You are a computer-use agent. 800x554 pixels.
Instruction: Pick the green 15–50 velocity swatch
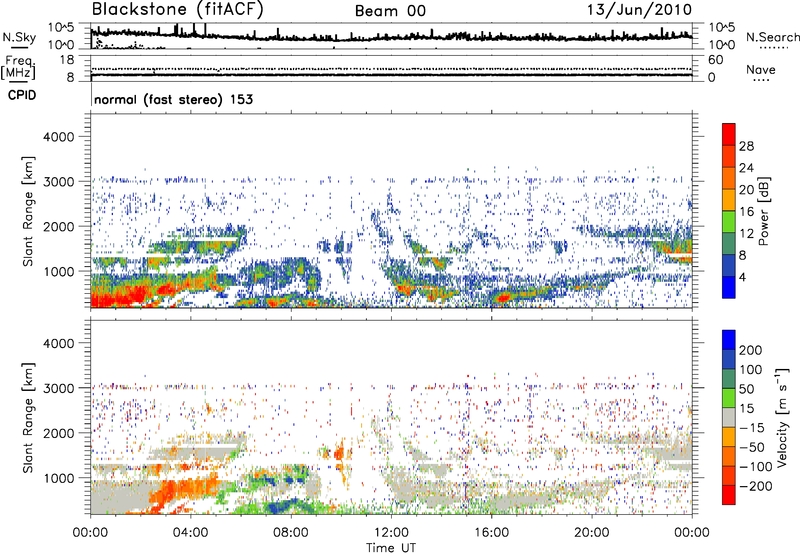click(x=729, y=398)
